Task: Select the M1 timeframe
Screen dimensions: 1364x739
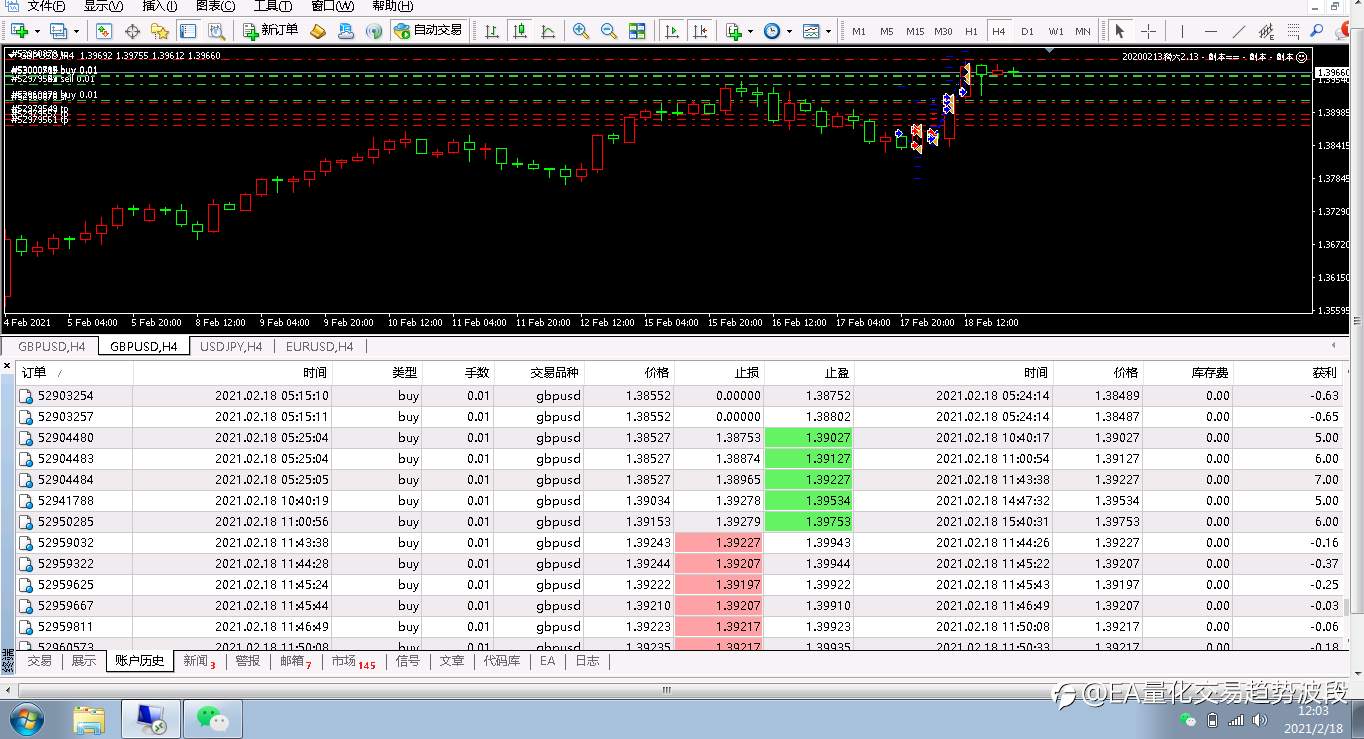Action: (x=859, y=31)
